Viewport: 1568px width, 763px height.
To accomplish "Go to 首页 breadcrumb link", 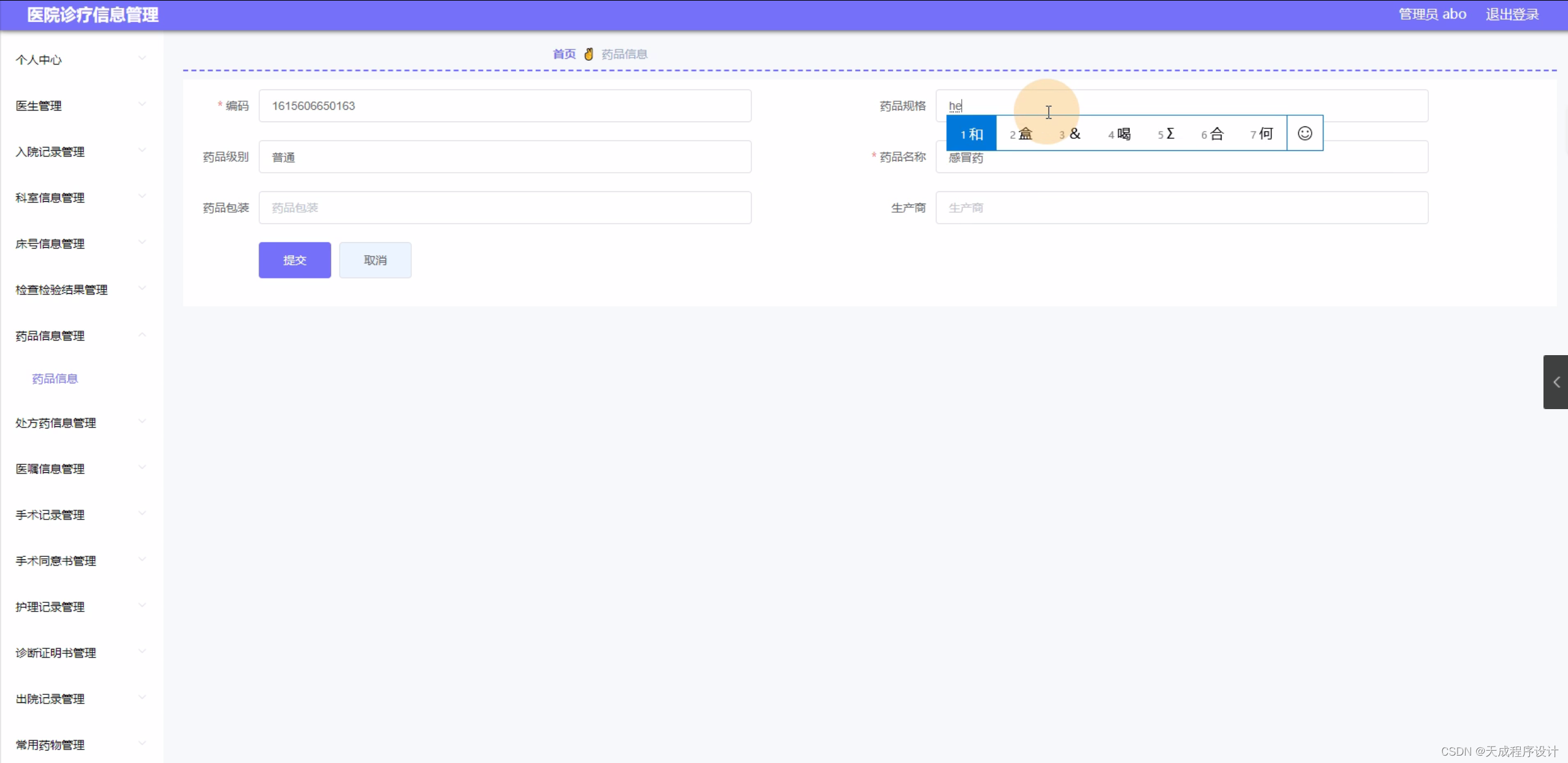I will 564,54.
